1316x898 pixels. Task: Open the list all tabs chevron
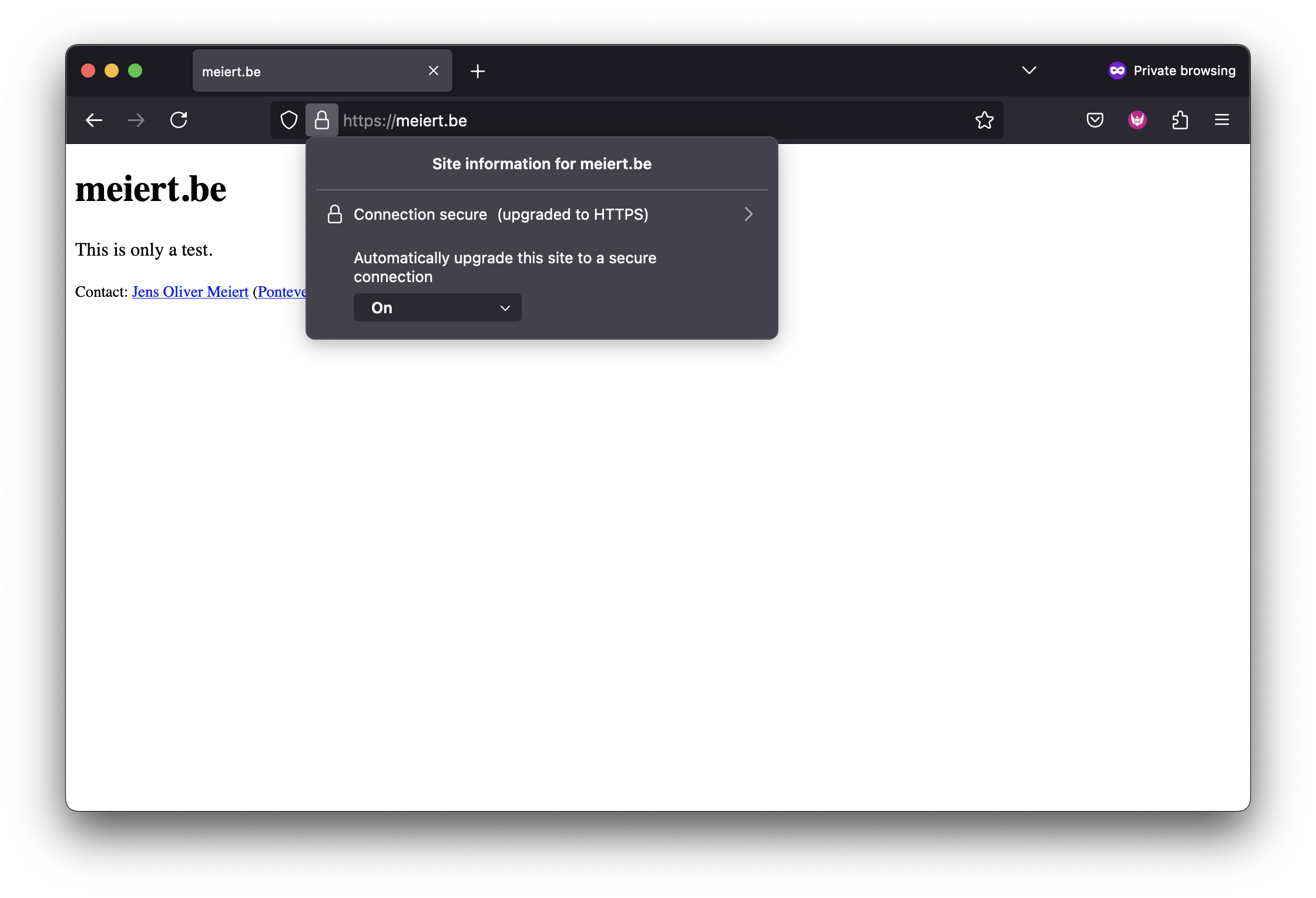point(1029,71)
